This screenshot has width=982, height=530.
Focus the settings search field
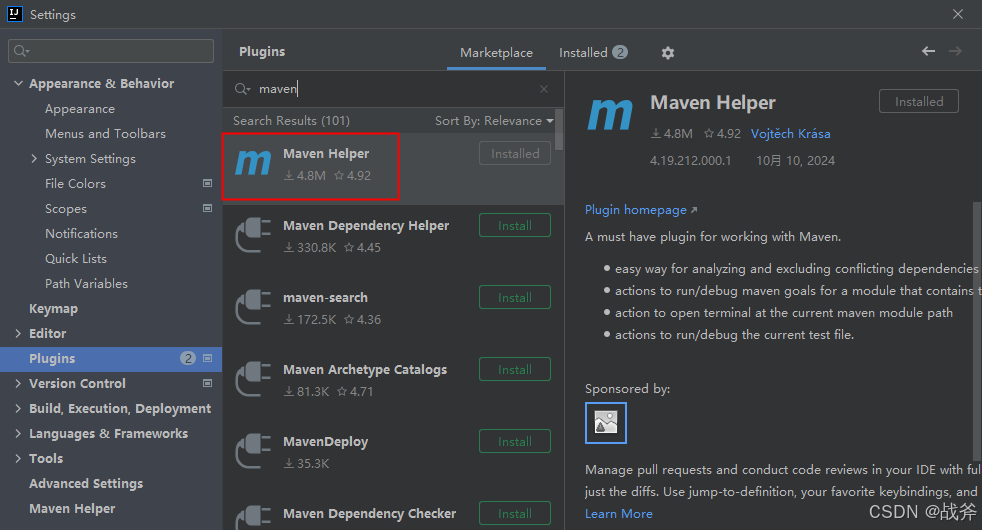111,51
